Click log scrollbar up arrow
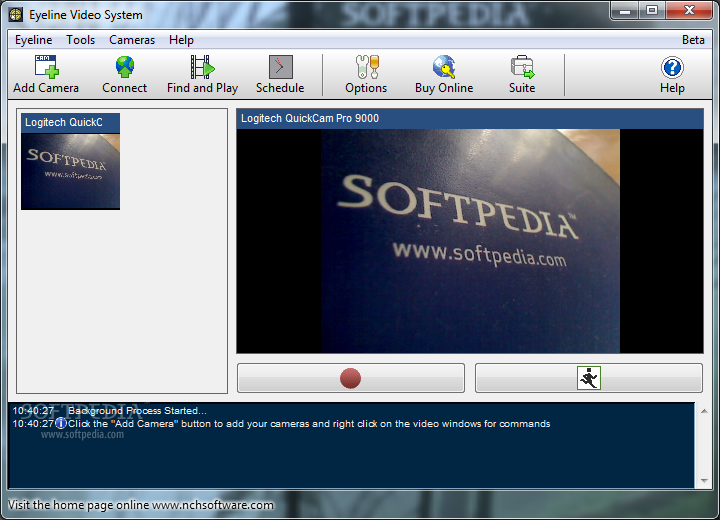Viewport: 720px width, 520px height. (x=704, y=411)
